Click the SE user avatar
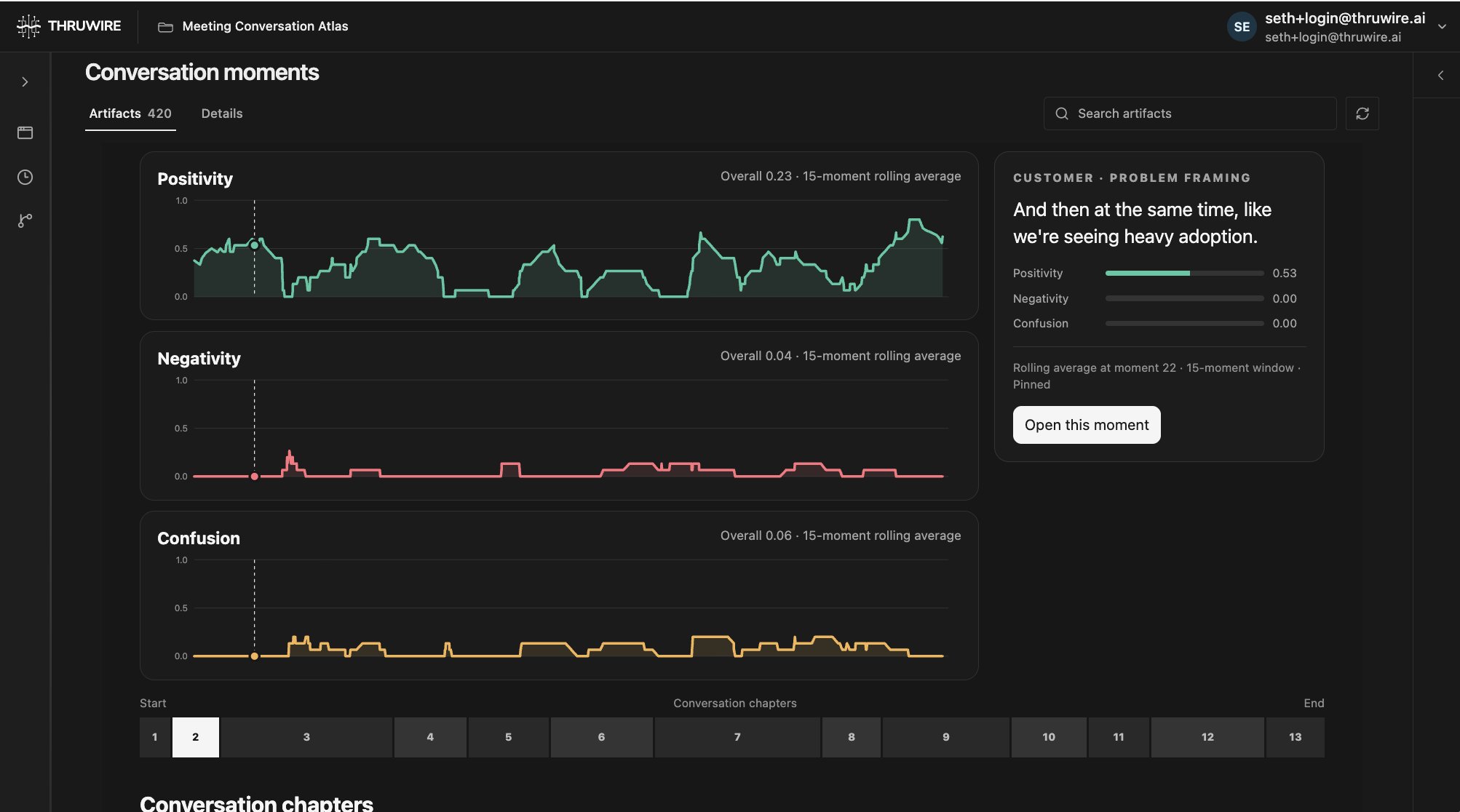Image resolution: width=1460 pixels, height=812 pixels. point(1242,27)
